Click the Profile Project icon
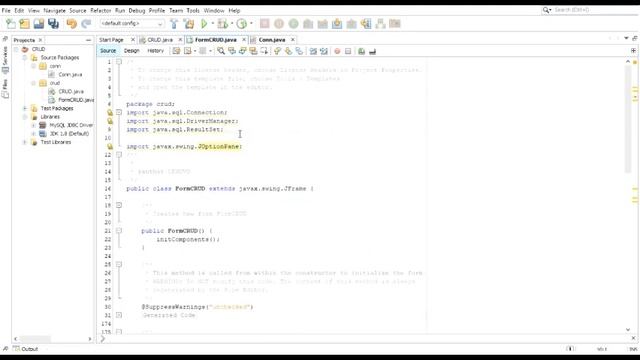The width and height of the screenshot is (640, 360). pyautogui.click(x=242, y=24)
